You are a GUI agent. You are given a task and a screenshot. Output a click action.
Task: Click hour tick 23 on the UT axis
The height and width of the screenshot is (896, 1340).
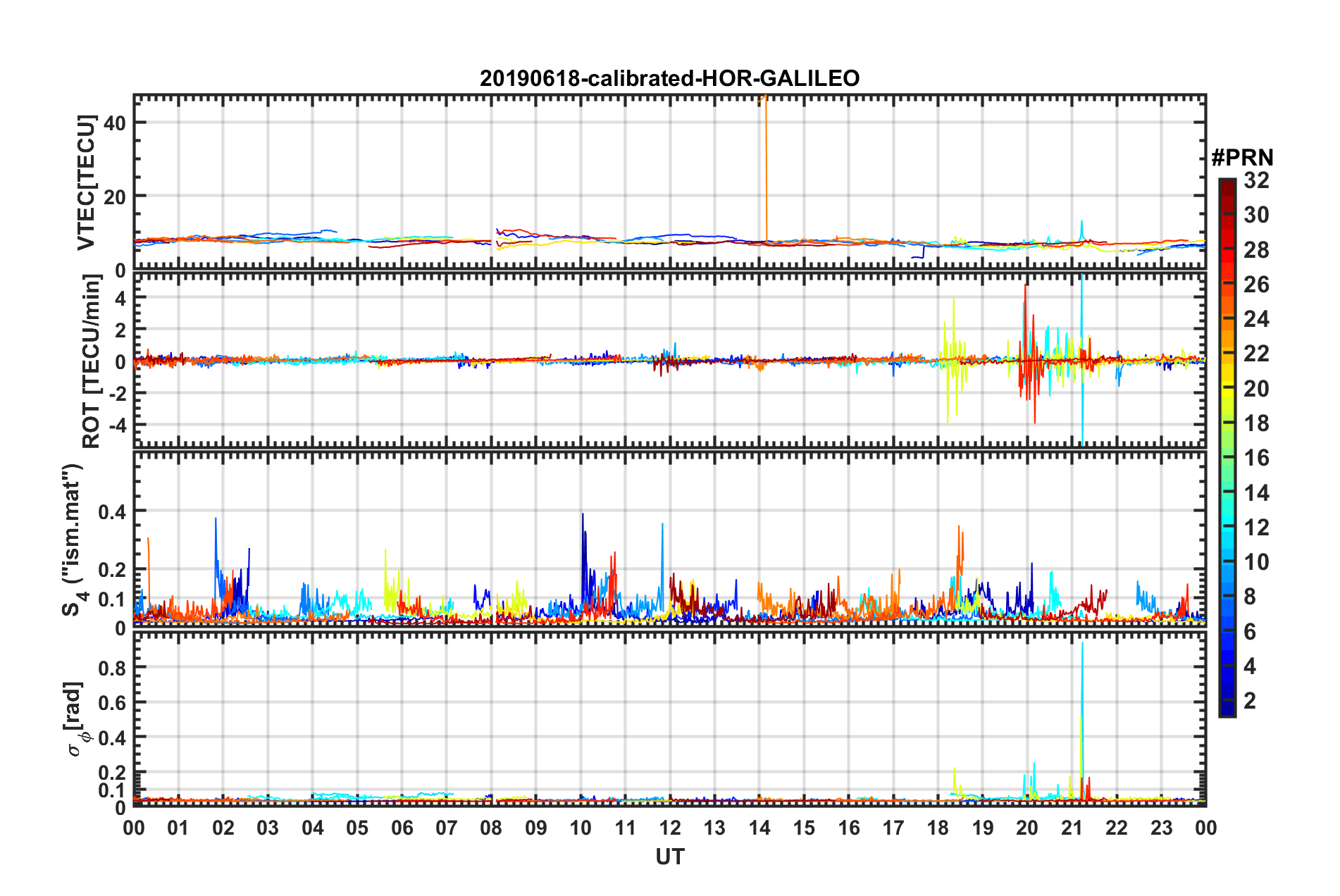pos(1162,828)
